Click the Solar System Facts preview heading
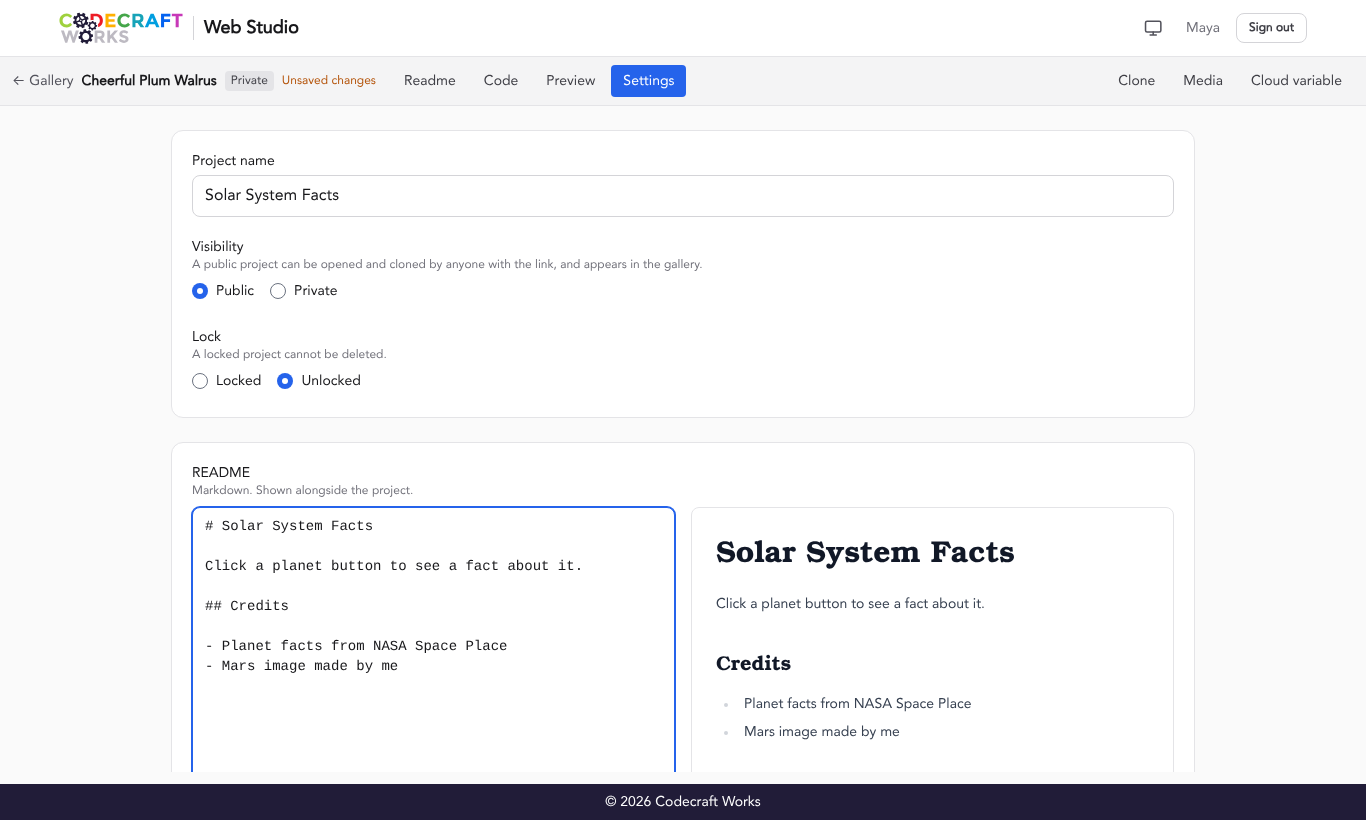The width and height of the screenshot is (1366, 820). tap(865, 552)
